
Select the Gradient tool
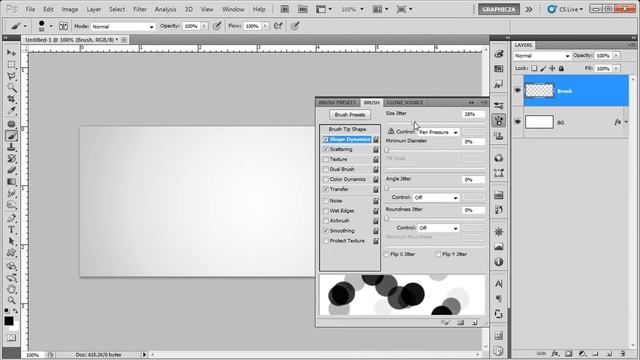(x=11, y=182)
